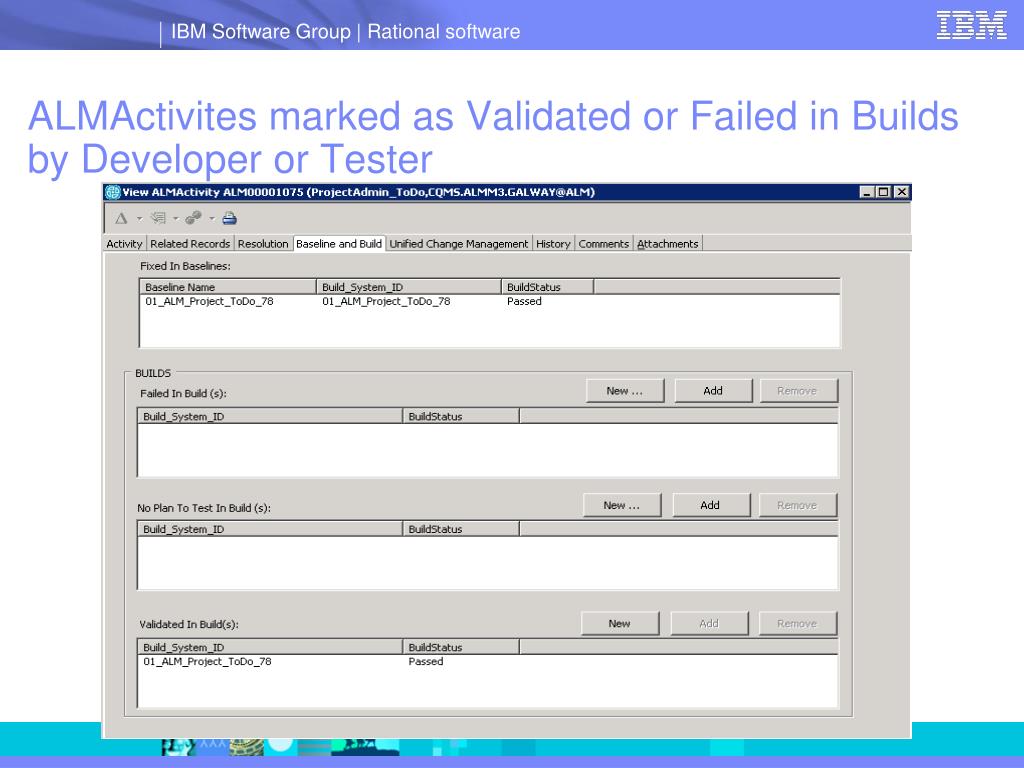This screenshot has width=1024, height=768.
Task: Close the View ALMActivity window
Action: pos(901,192)
